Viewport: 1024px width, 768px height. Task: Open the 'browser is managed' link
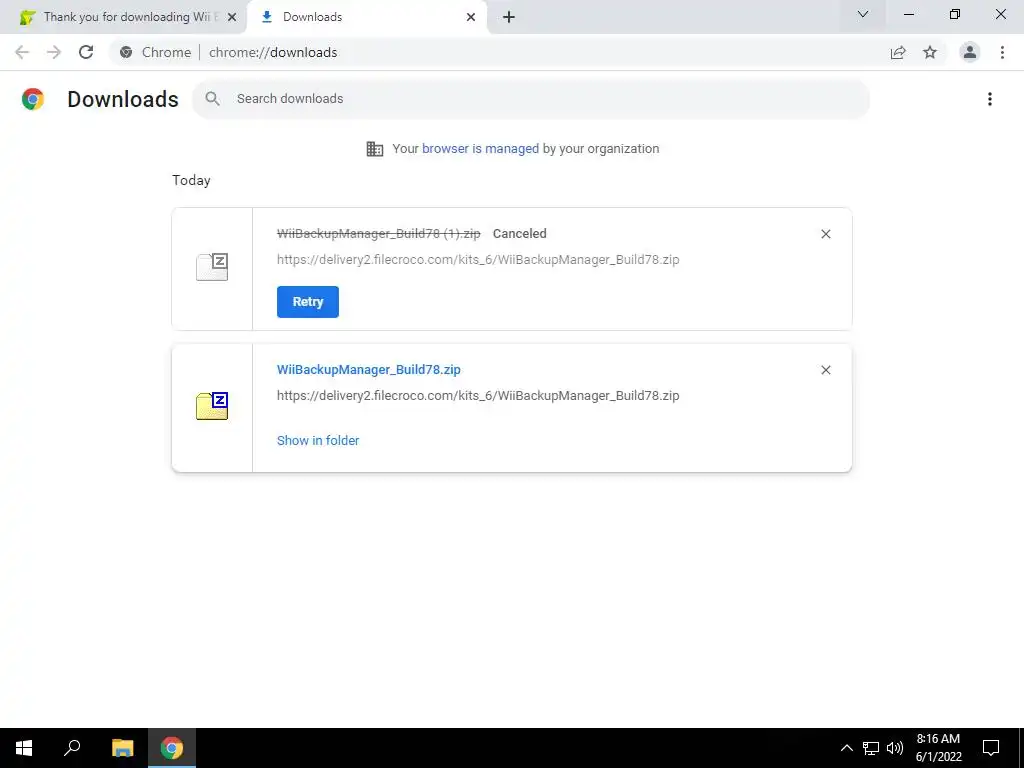click(481, 149)
